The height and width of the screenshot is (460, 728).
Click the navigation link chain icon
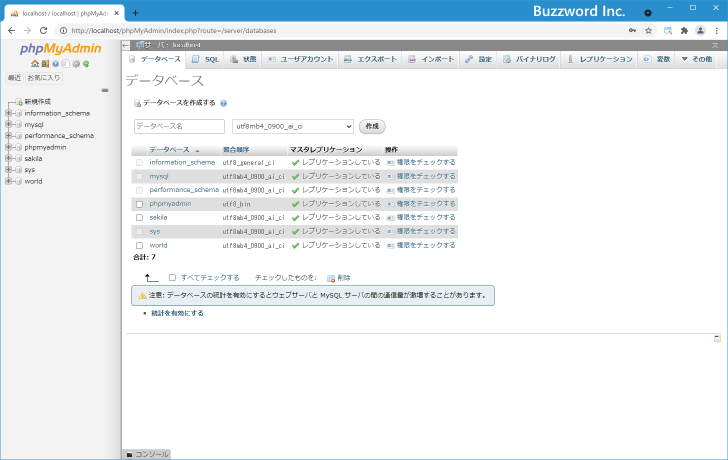(x=105, y=90)
